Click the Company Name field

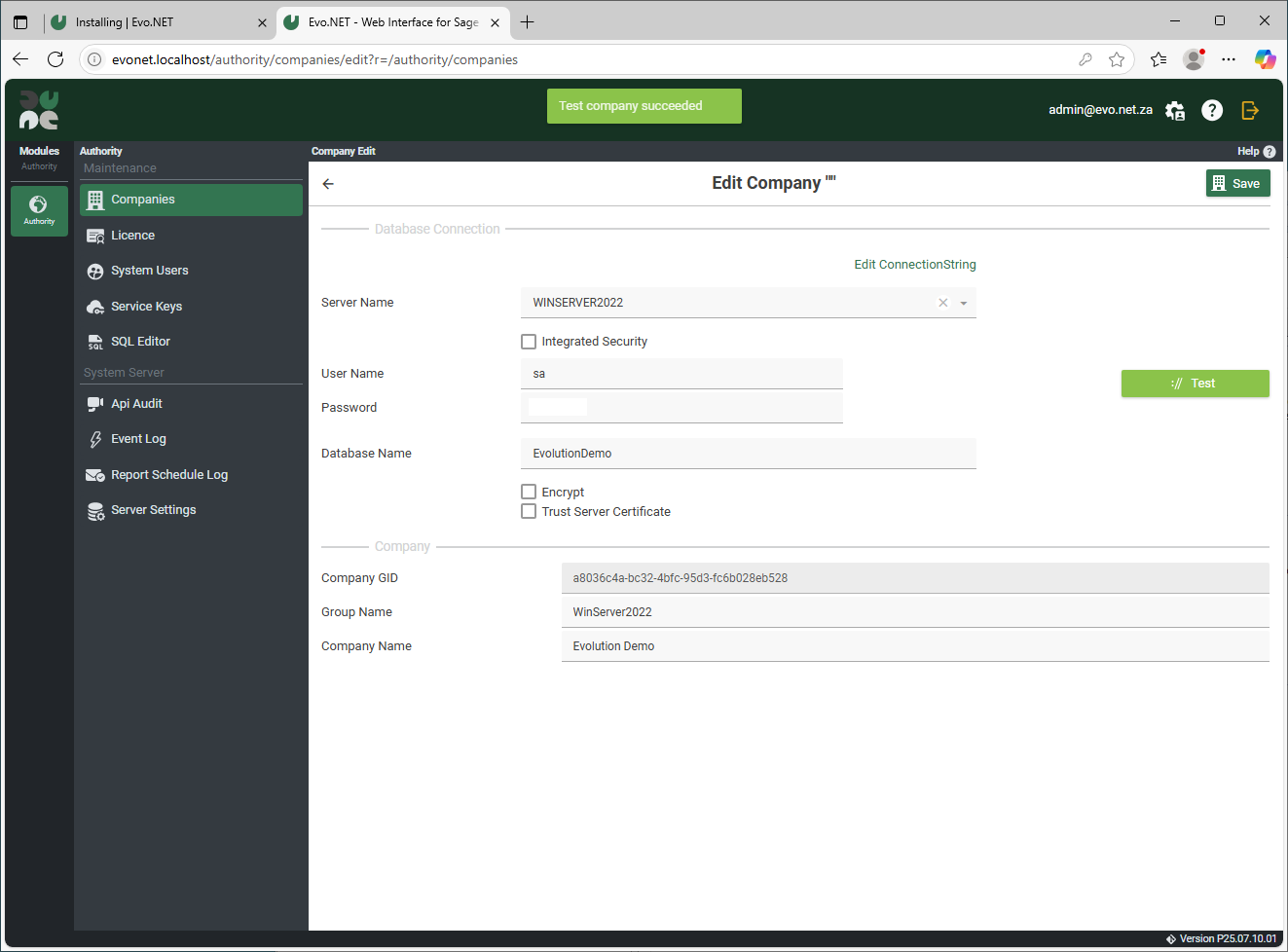point(915,646)
